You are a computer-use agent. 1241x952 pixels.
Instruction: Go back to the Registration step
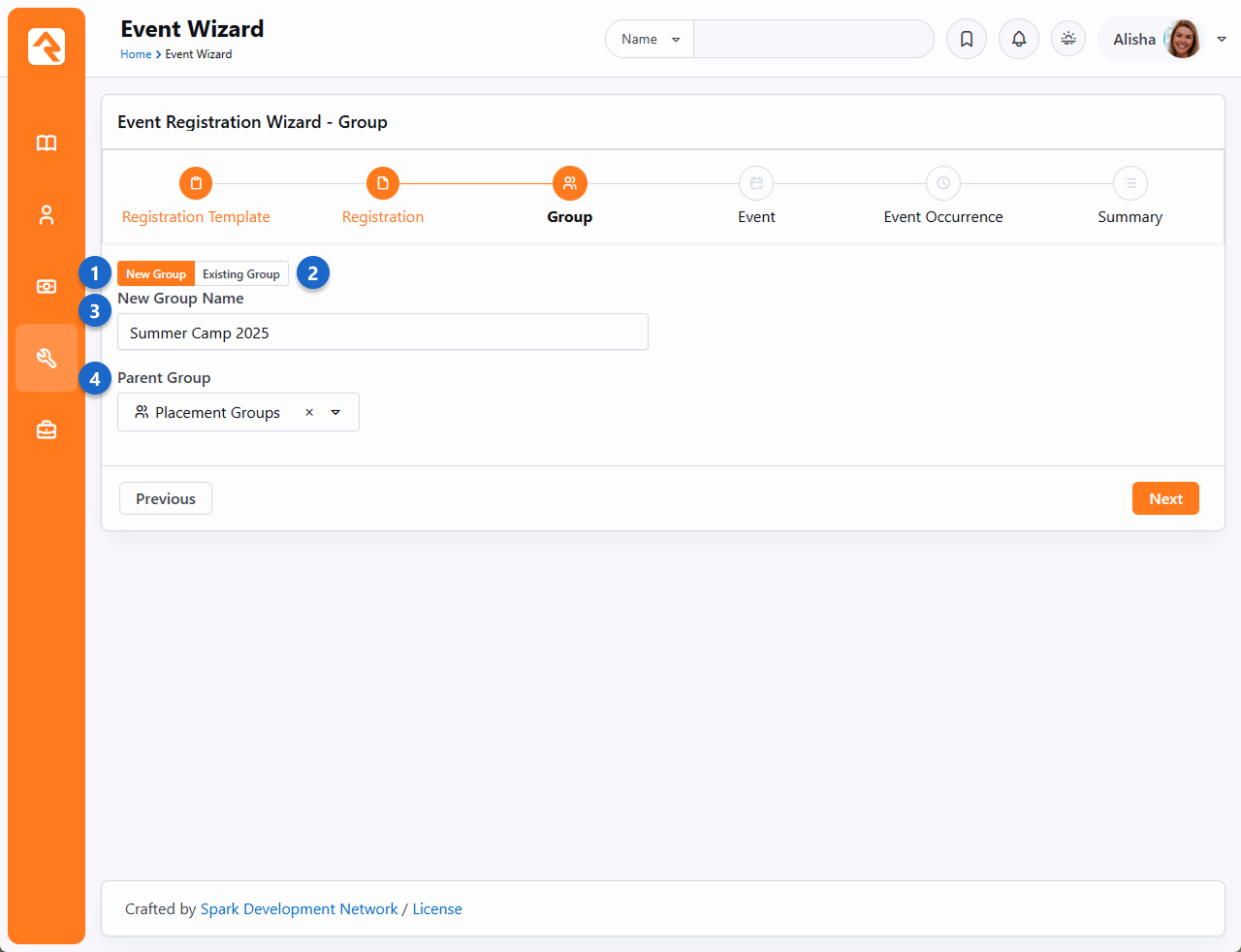click(x=383, y=183)
